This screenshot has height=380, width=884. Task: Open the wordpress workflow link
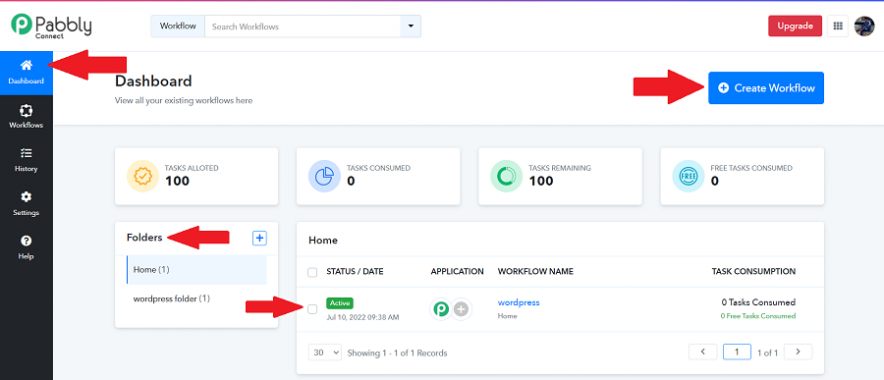pyautogui.click(x=519, y=303)
